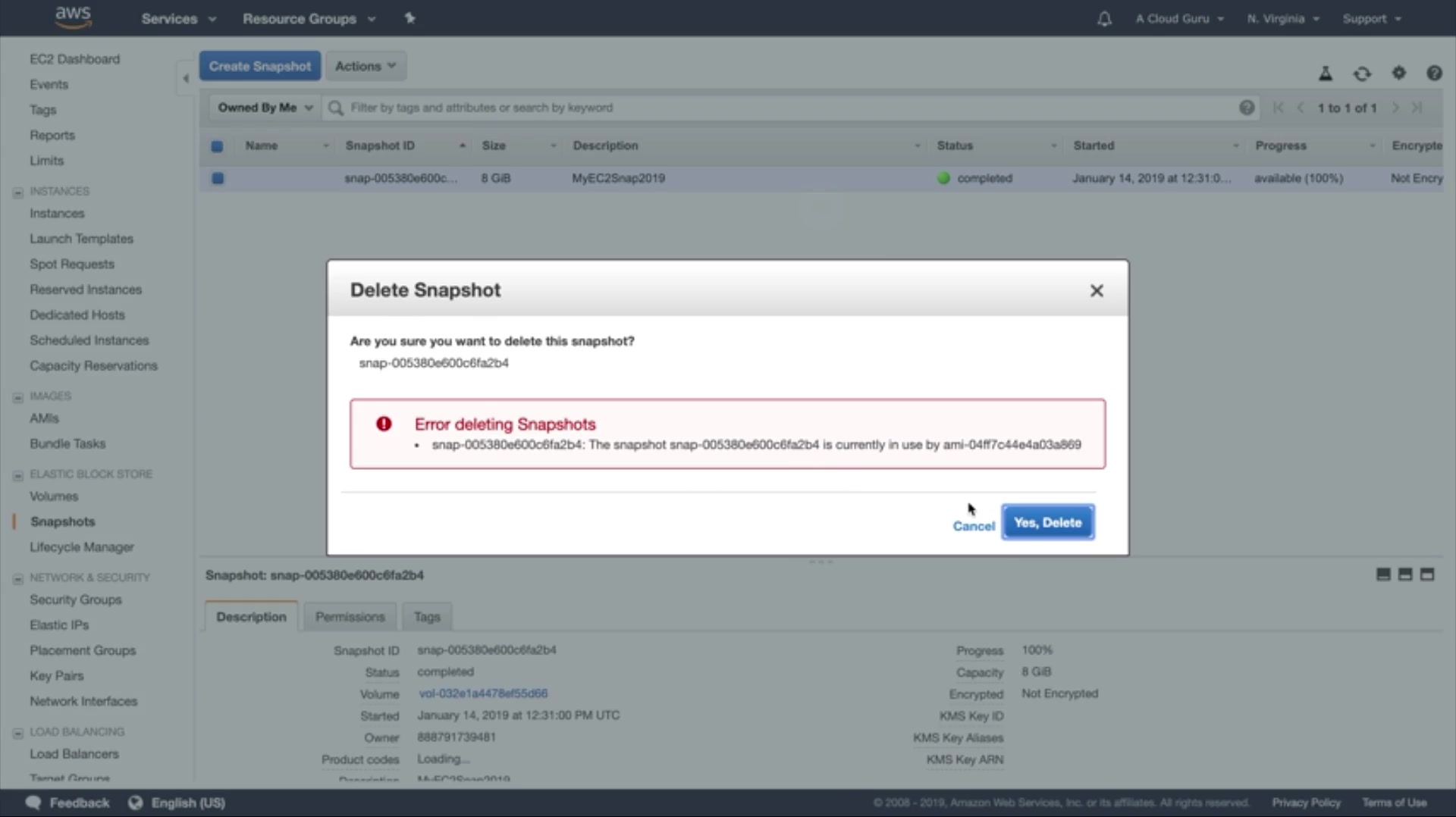This screenshot has width=1456, height=817.
Task: Open the help question mark icon
Action: tap(1433, 73)
